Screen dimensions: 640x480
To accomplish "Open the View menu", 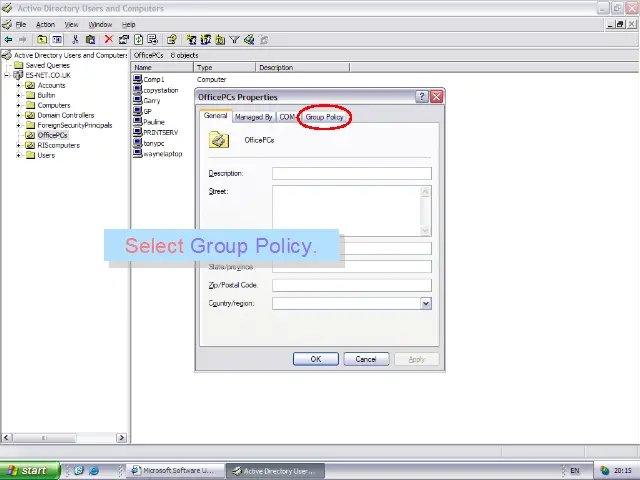I will pyautogui.click(x=71, y=24).
